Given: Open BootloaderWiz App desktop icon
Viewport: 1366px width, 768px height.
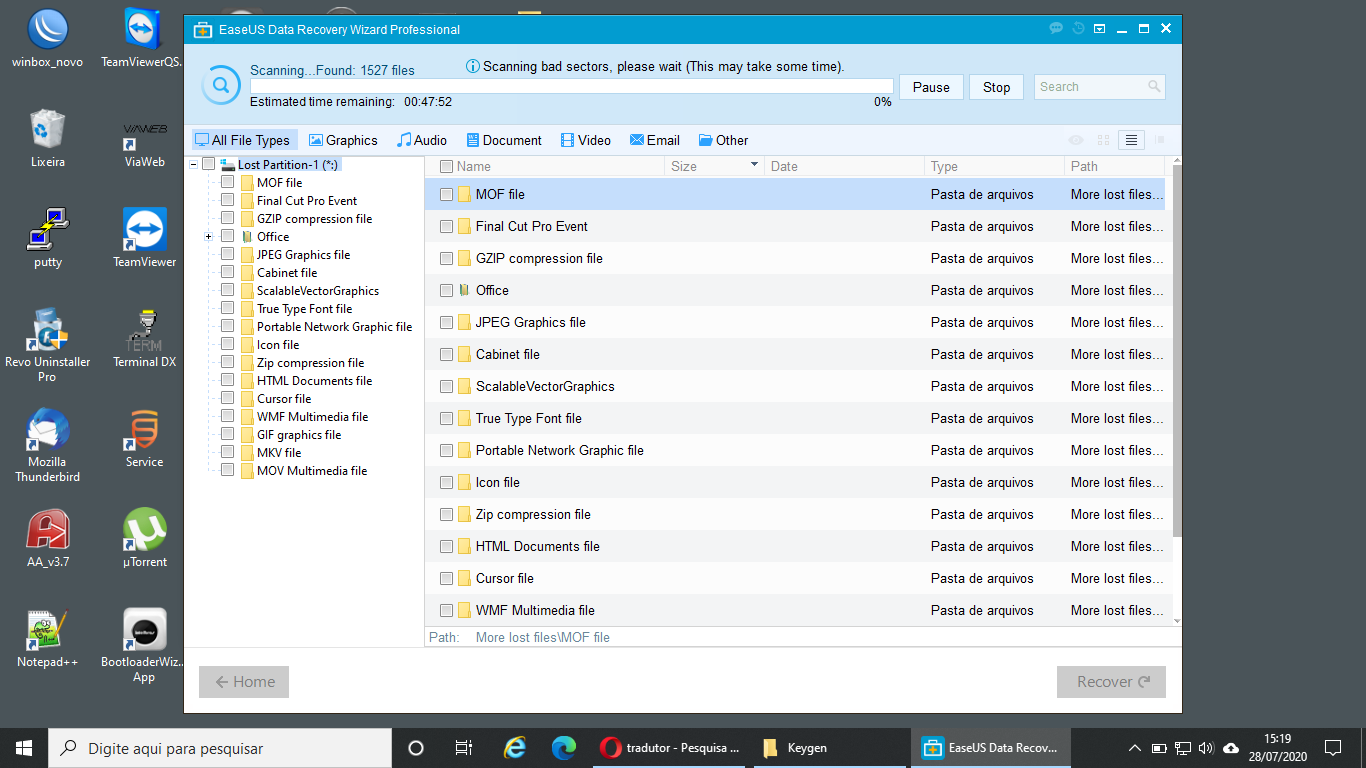Looking at the screenshot, I should 144,646.
